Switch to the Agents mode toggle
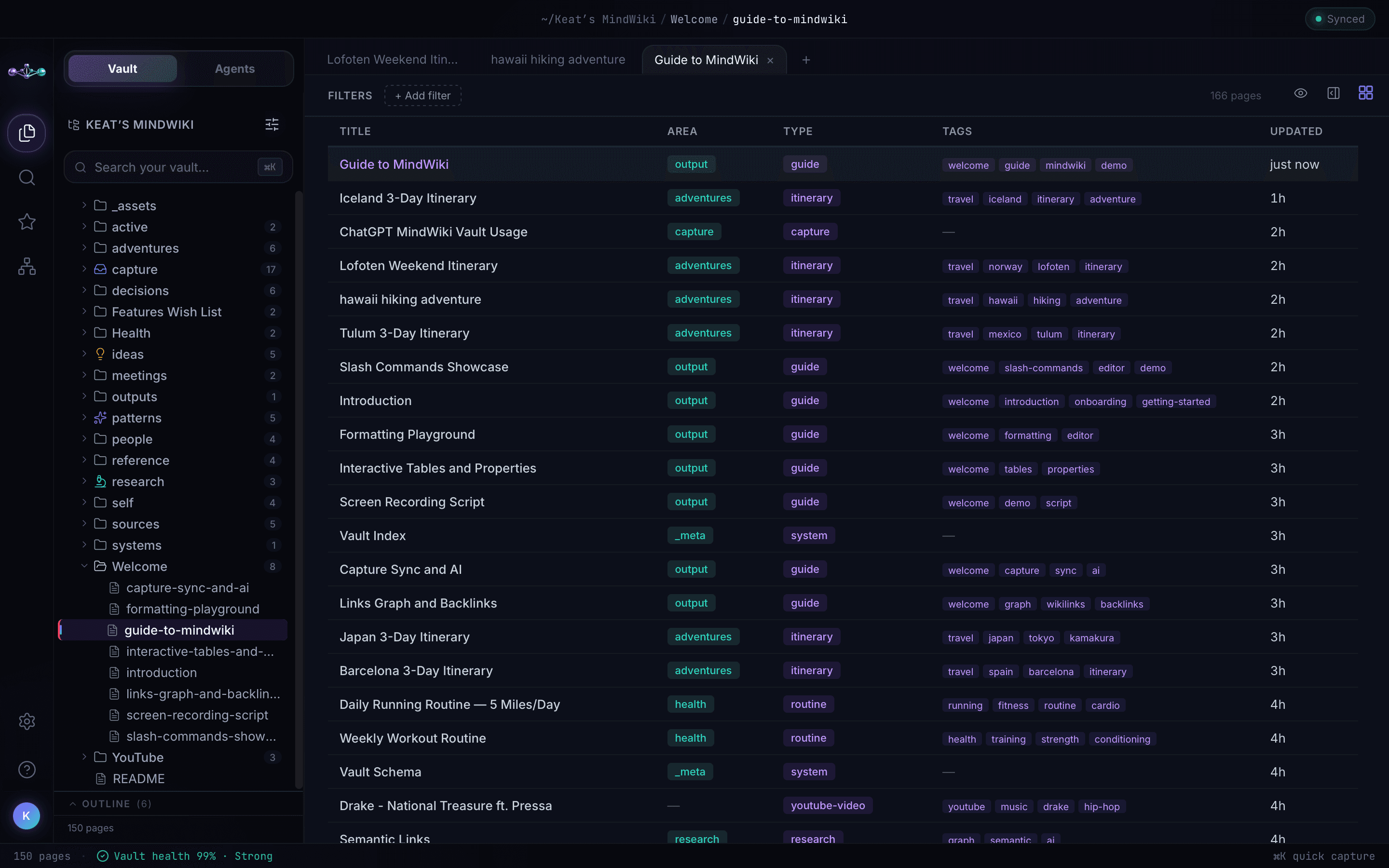The height and width of the screenshot is (868, 1389). pos(234,68)
